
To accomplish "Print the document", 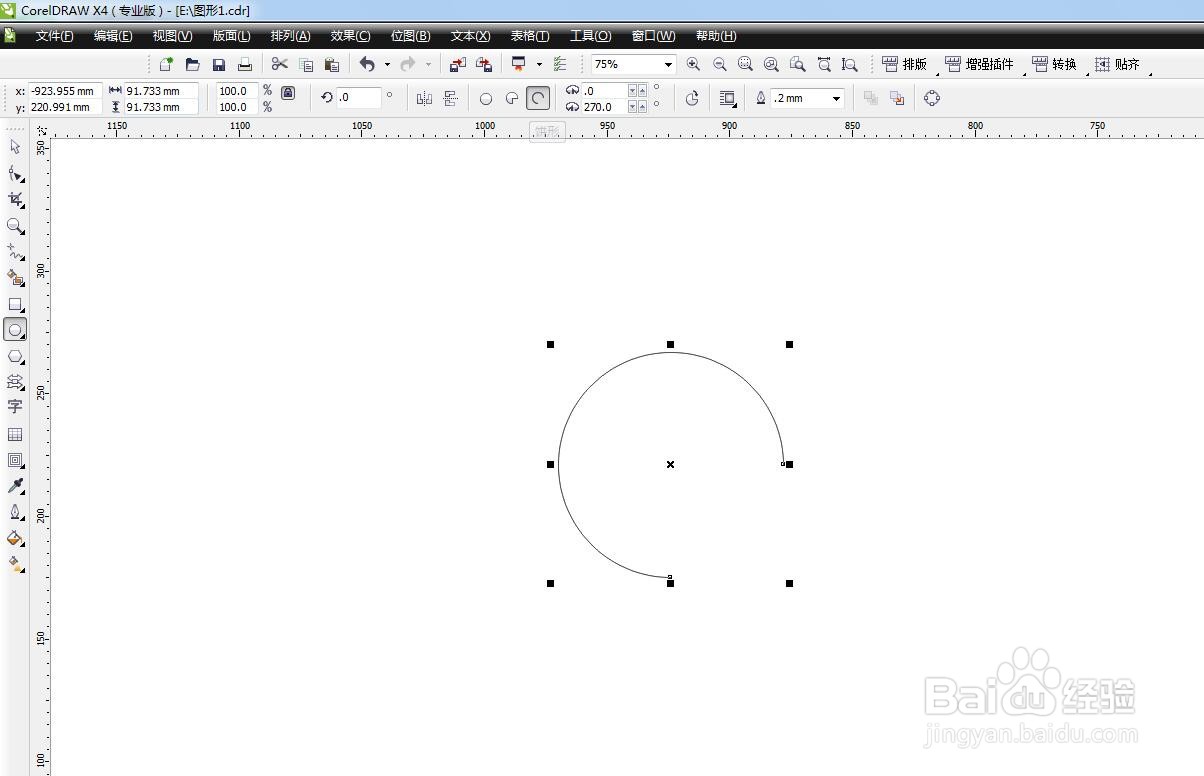I will 244,64.
